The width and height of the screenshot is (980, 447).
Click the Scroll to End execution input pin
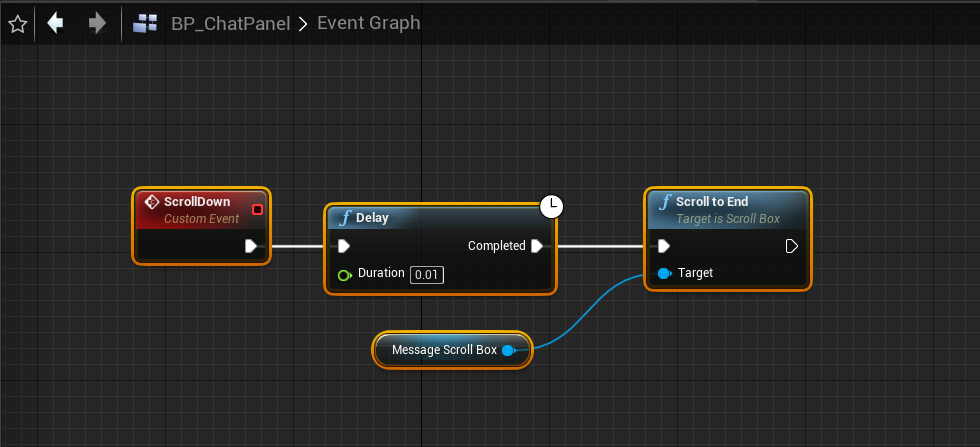pos(664,246)
